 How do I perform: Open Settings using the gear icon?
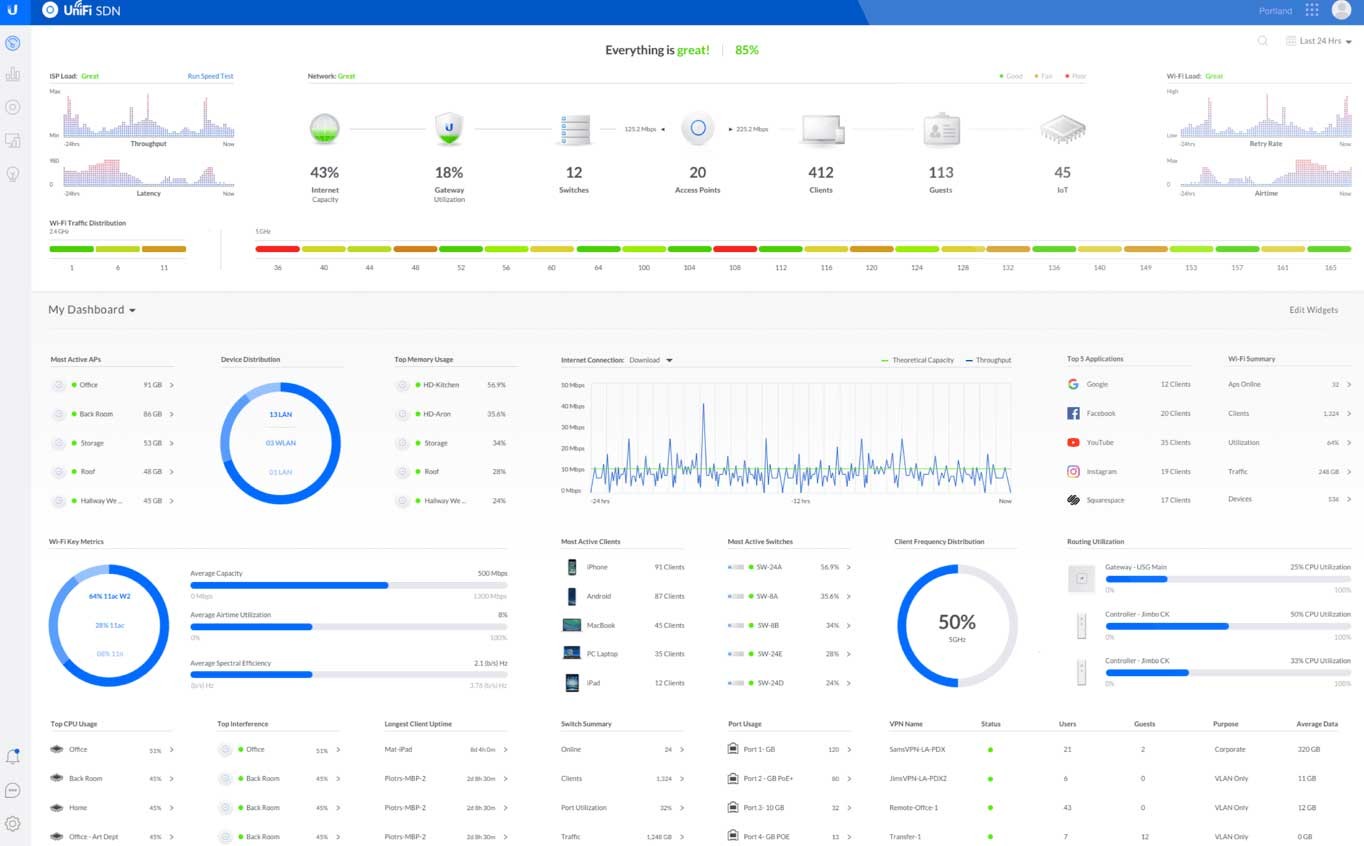point(13,820)
